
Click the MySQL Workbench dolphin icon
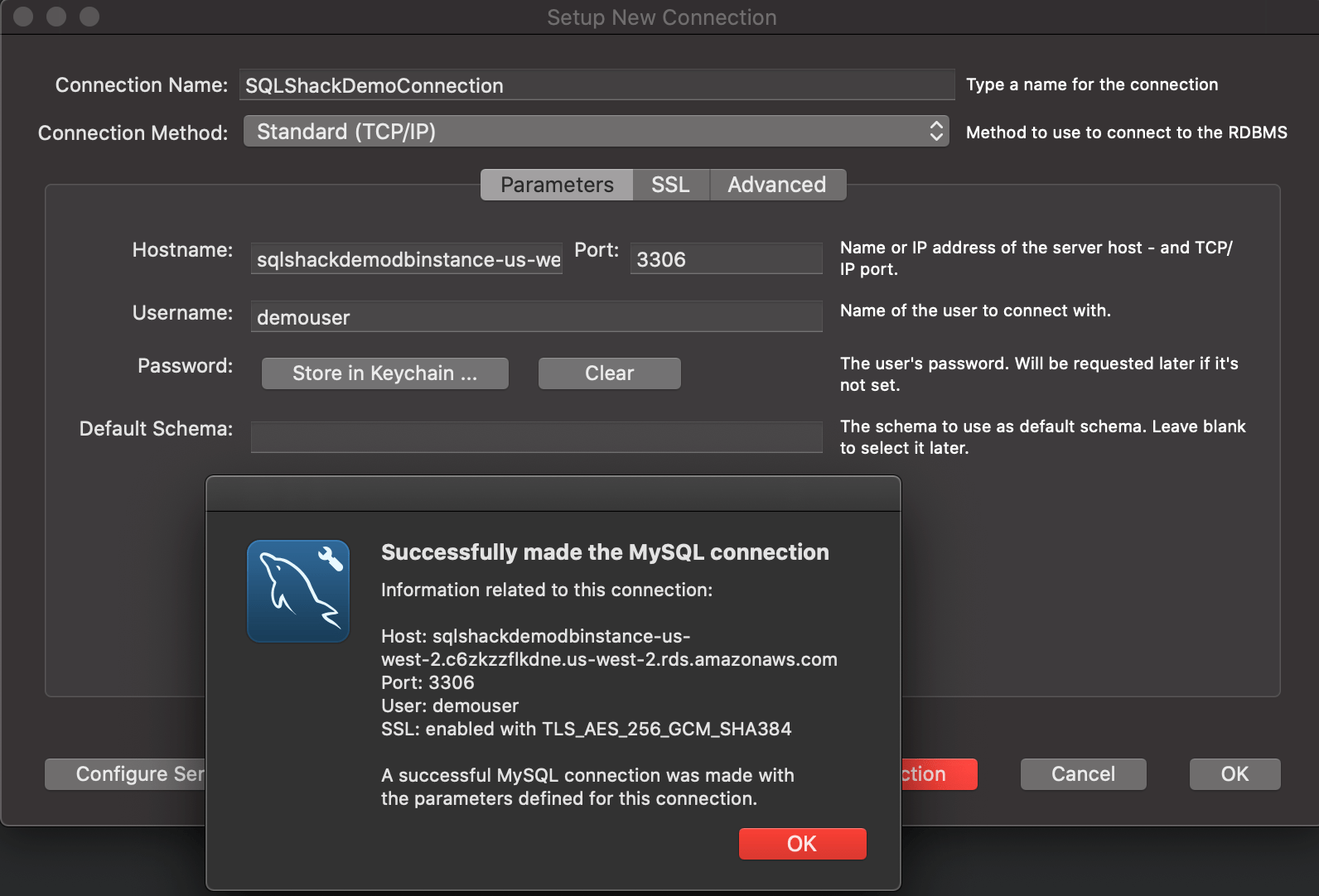point(298,591)
